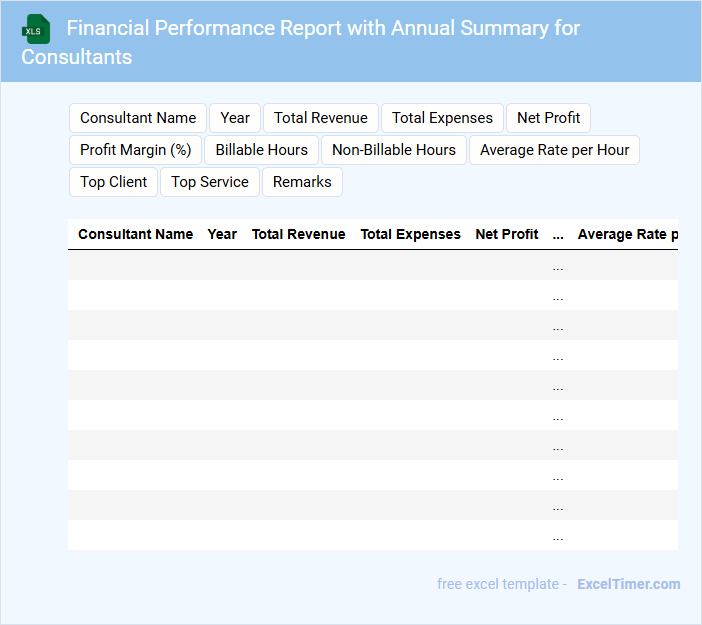The height and width of the screenshot is (625, 702).
Task: Select the Profit Margin (%) tag
Action: point(136,150)
